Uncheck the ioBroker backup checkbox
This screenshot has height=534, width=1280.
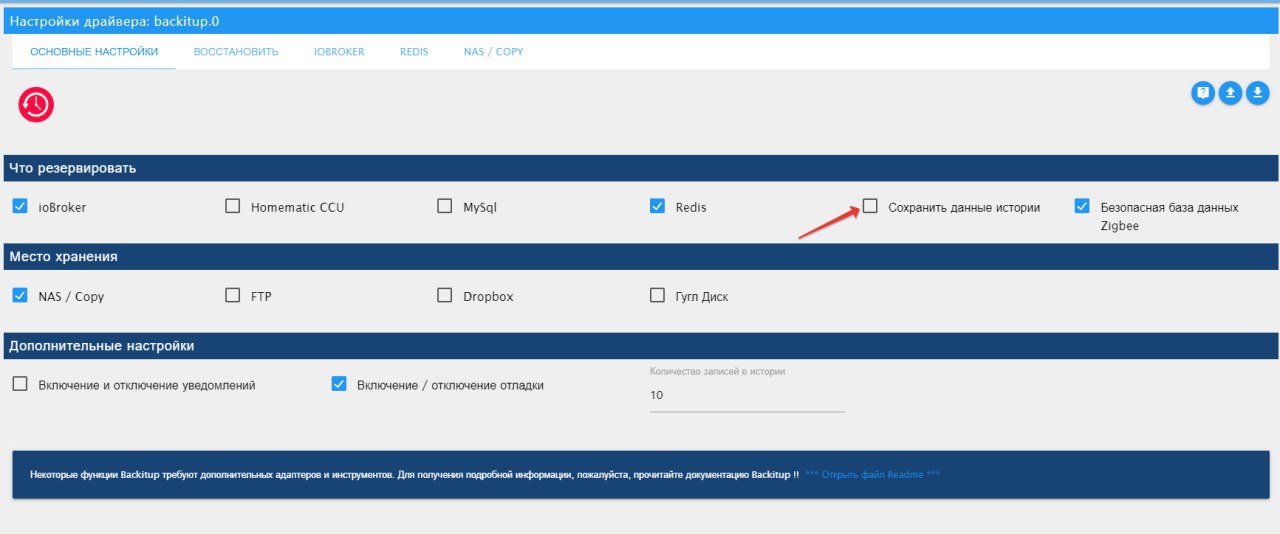pyautogui.click(x=20, y=206)
